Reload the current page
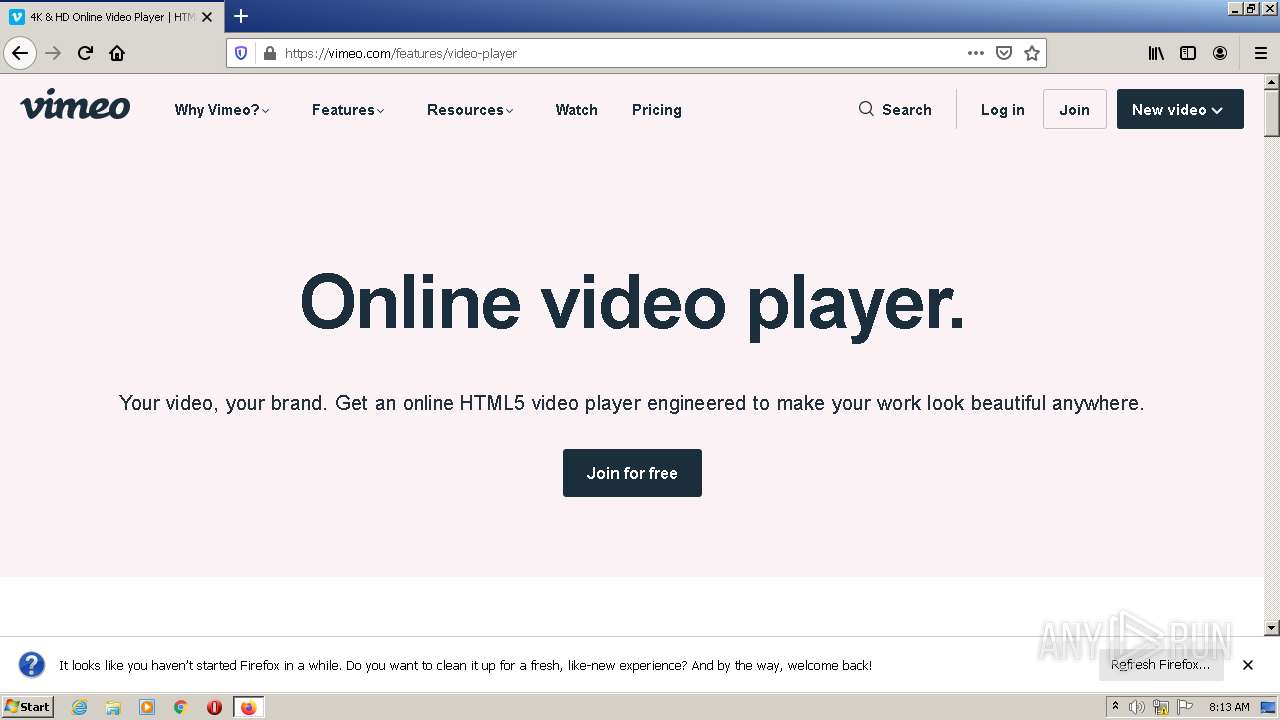1280x720 pixels. click(85, 53)
